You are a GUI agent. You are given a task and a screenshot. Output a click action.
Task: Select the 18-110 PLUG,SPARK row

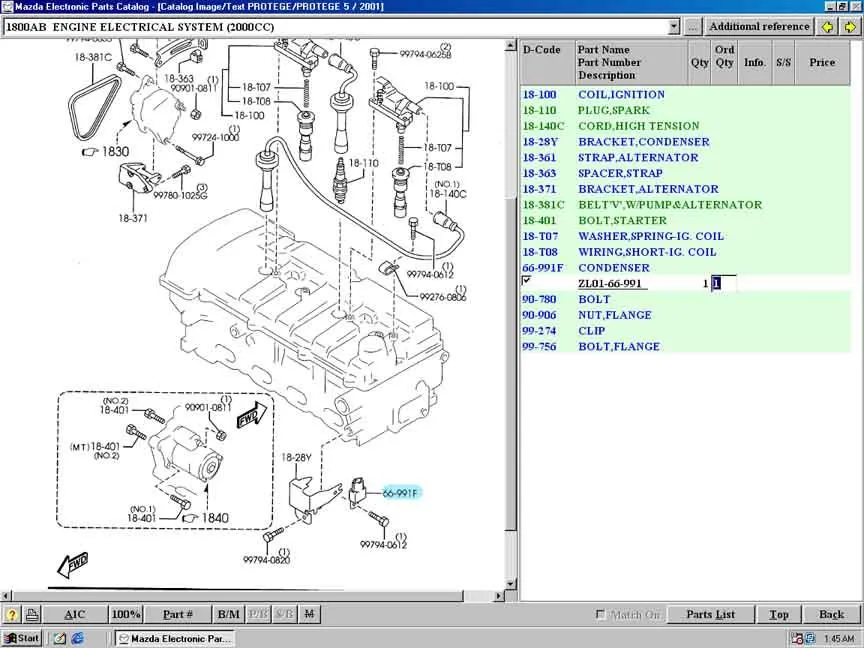click(x=685, y=110)
